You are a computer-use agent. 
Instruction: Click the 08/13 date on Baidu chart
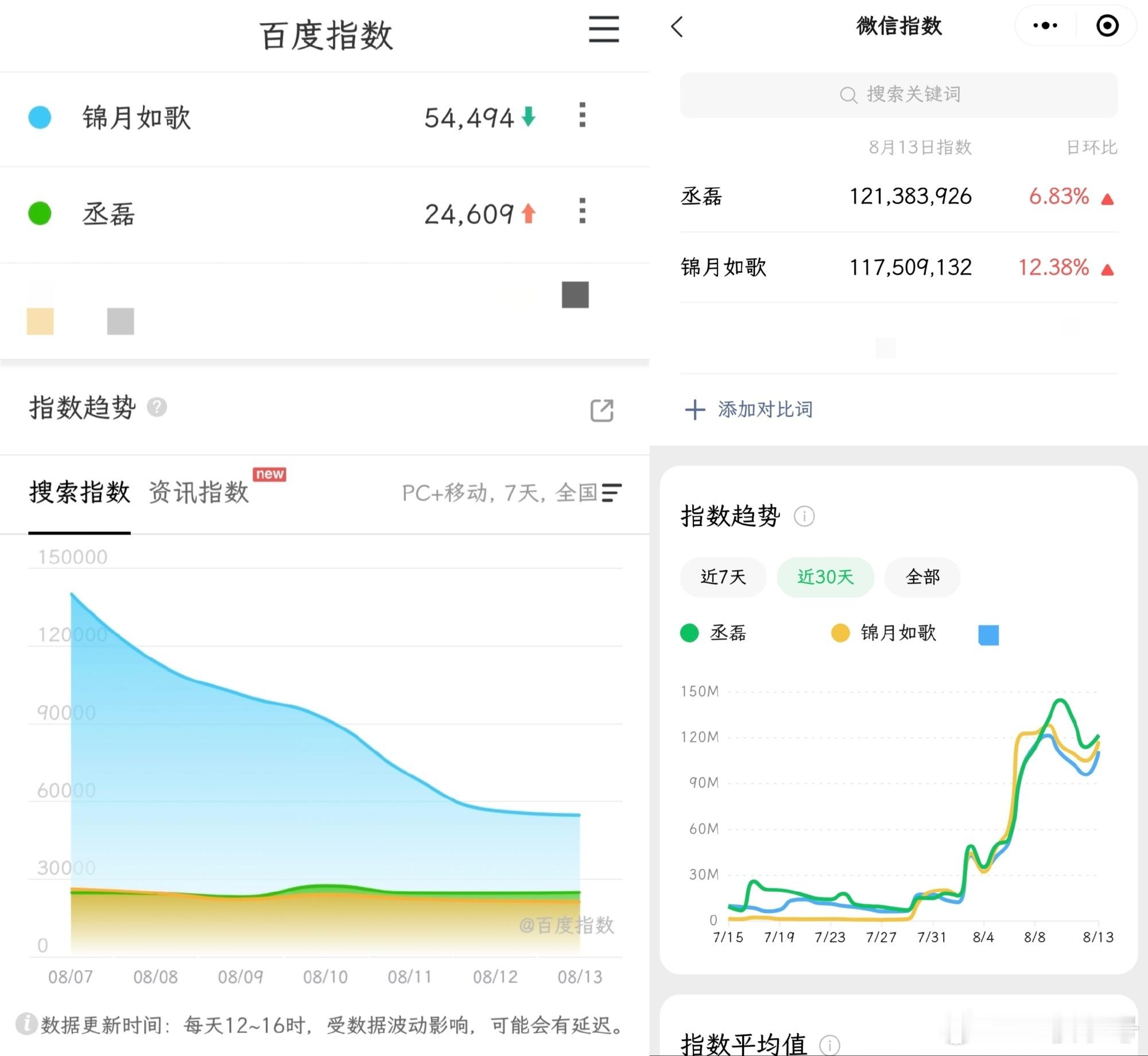click(580, 977)
